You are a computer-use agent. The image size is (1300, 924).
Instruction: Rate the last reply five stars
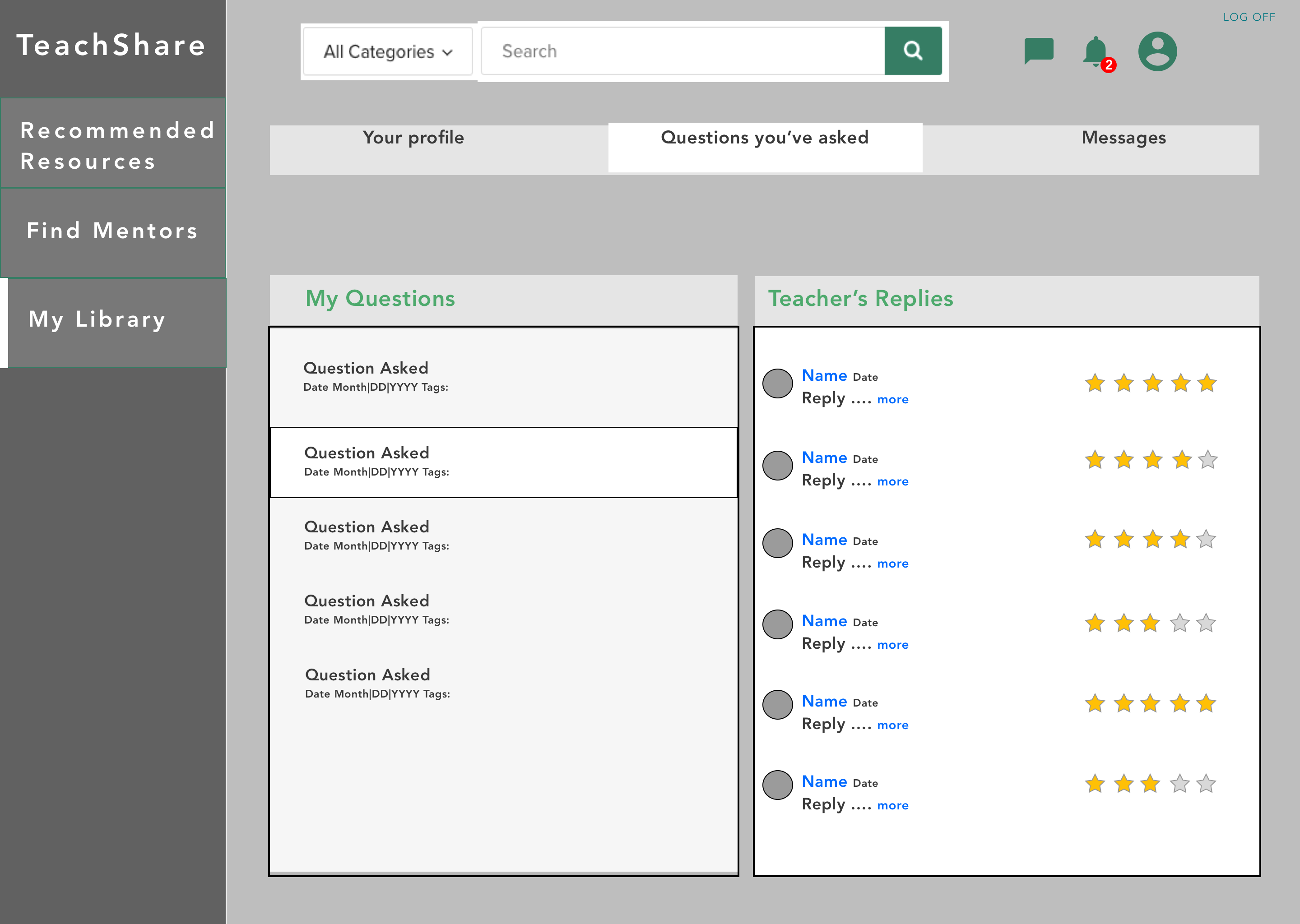tap(1206, 784)
